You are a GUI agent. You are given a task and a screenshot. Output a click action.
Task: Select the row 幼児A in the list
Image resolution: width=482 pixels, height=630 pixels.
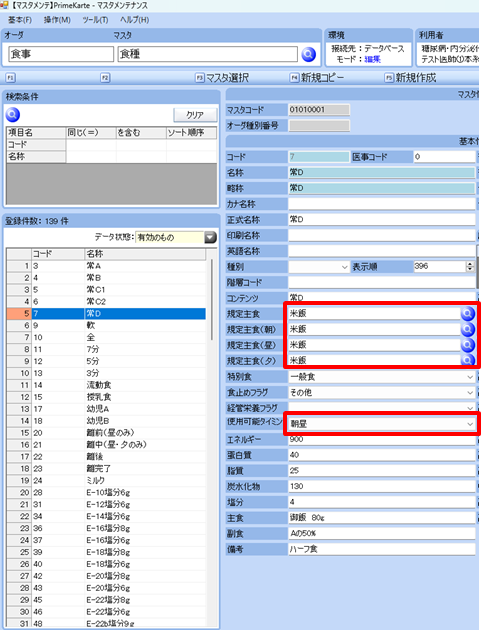click(106, 409)
